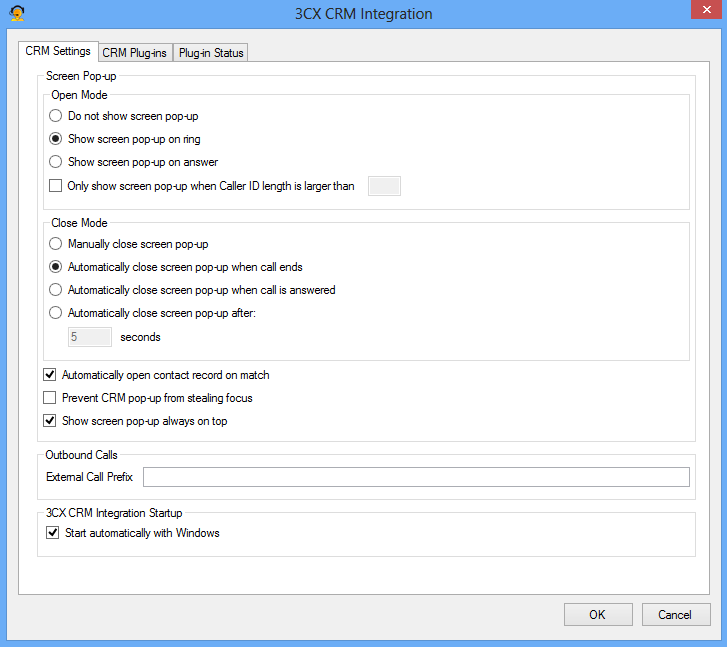This screenshot has height=647, width=727.
Task: Switch to the CRM Settings tab
Action: pos(58,51)
